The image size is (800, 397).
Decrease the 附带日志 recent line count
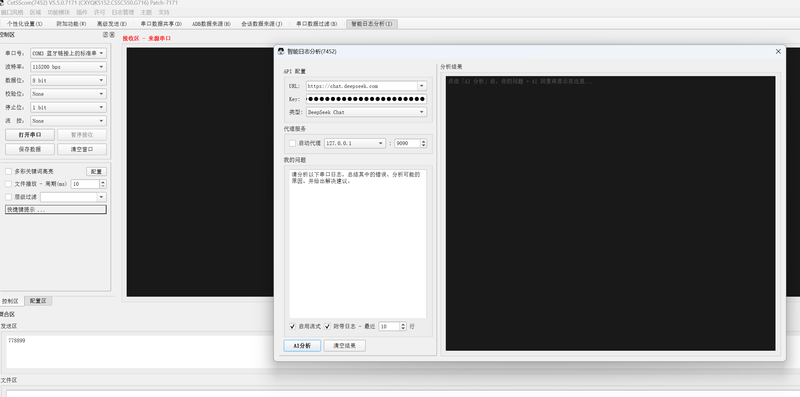pos(403,329)
